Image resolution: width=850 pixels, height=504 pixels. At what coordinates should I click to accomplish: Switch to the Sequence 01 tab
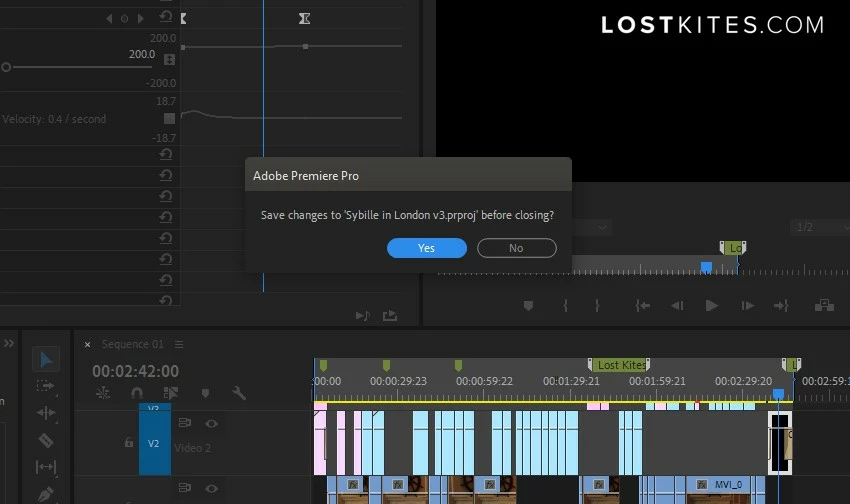132,344
